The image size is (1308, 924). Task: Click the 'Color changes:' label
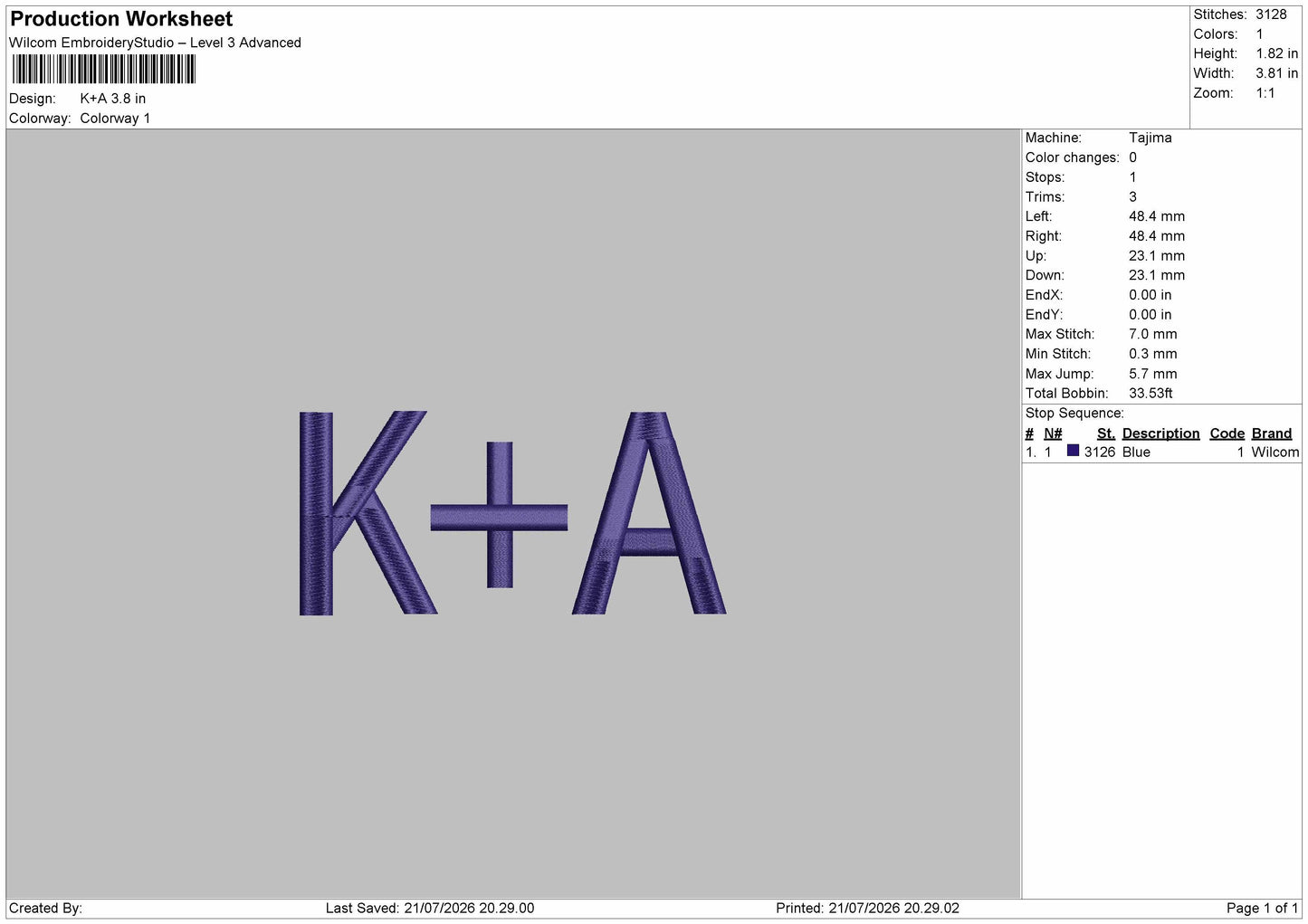click(x=1072, y=157)
